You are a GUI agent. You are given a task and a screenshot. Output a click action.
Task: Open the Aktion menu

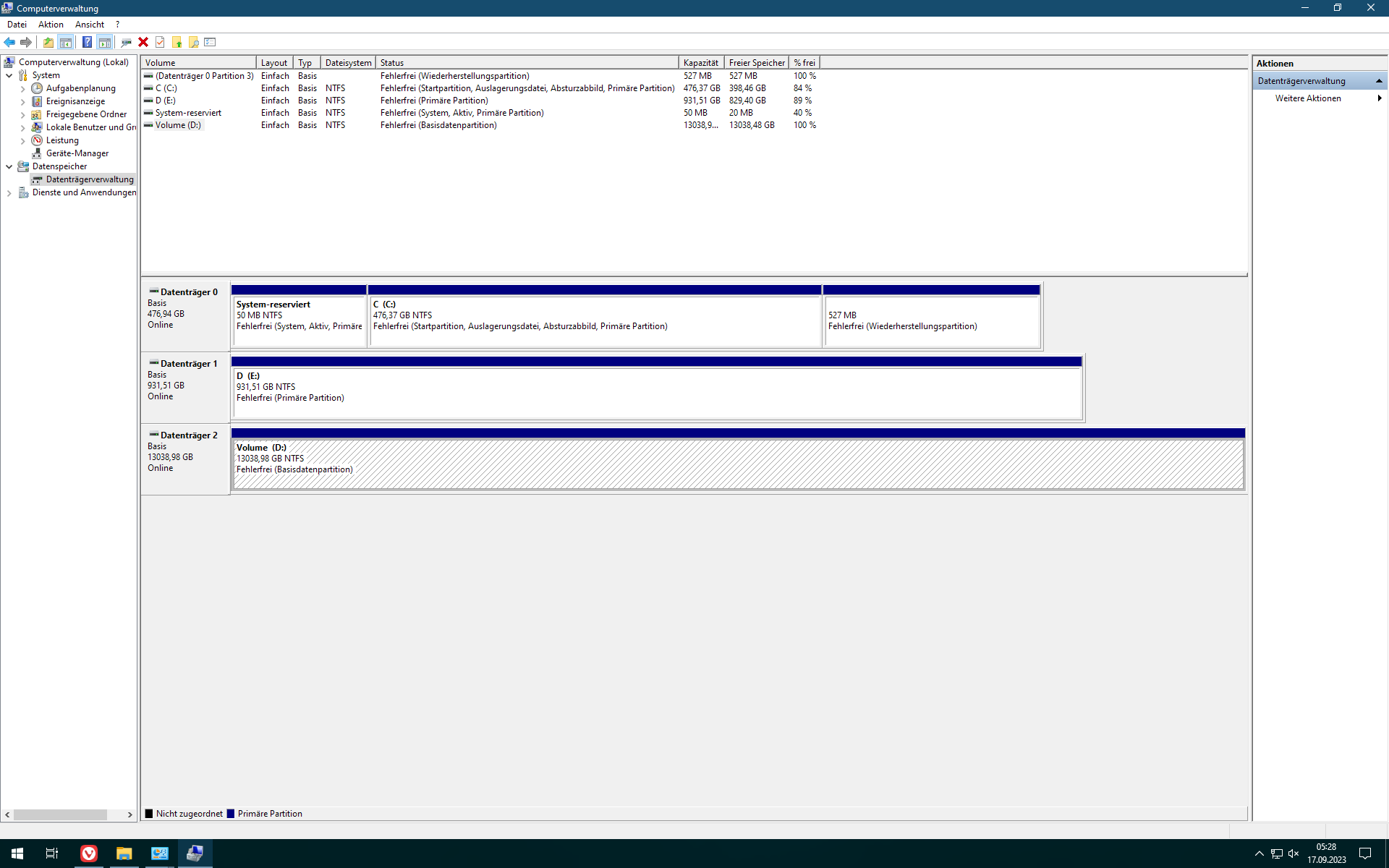pyautogui.click(x=51, y=25)
